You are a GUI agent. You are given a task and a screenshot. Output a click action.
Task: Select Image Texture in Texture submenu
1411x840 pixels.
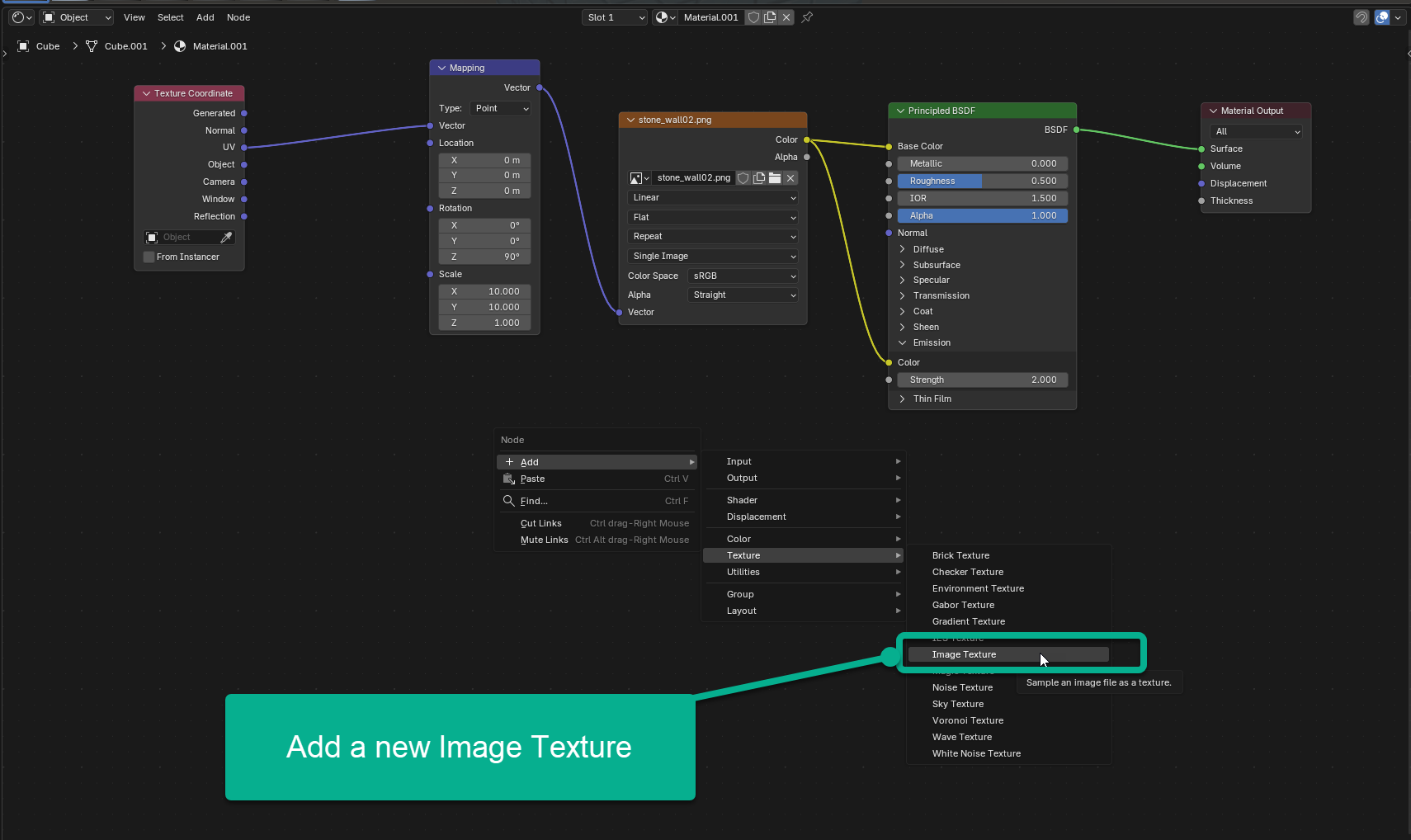(x=1008, y=654)
